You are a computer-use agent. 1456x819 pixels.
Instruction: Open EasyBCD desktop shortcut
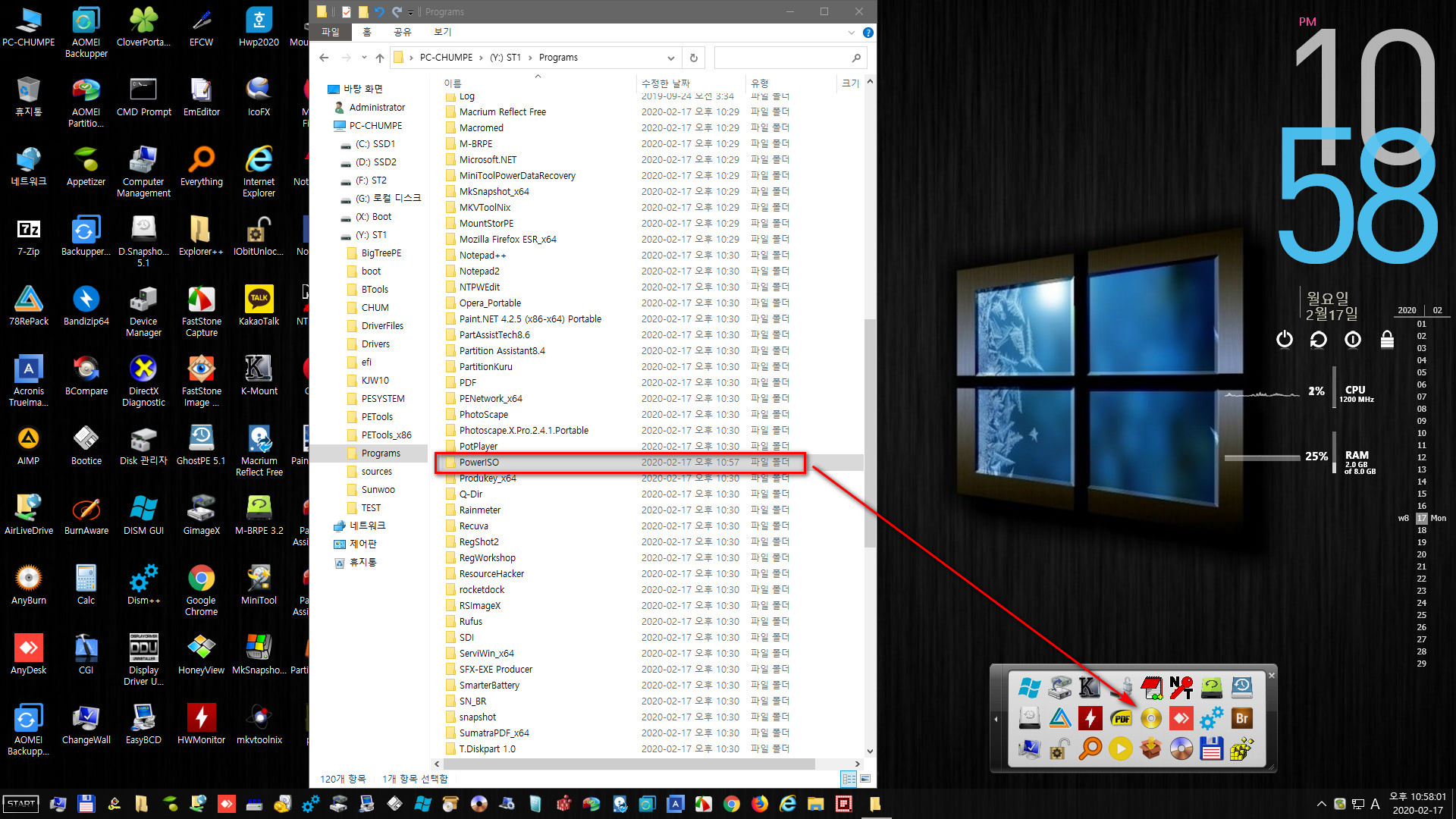[143, 724]
